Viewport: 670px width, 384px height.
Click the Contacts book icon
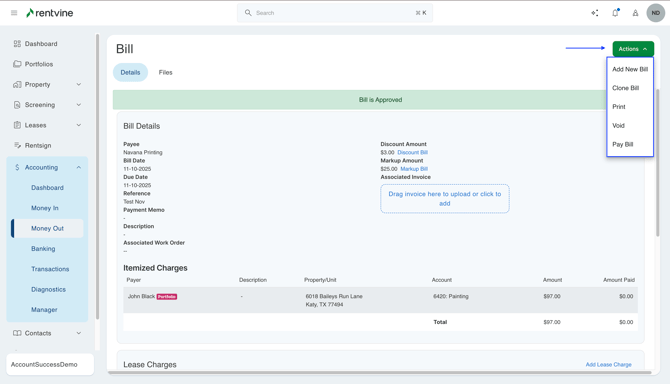pos(17,333)
